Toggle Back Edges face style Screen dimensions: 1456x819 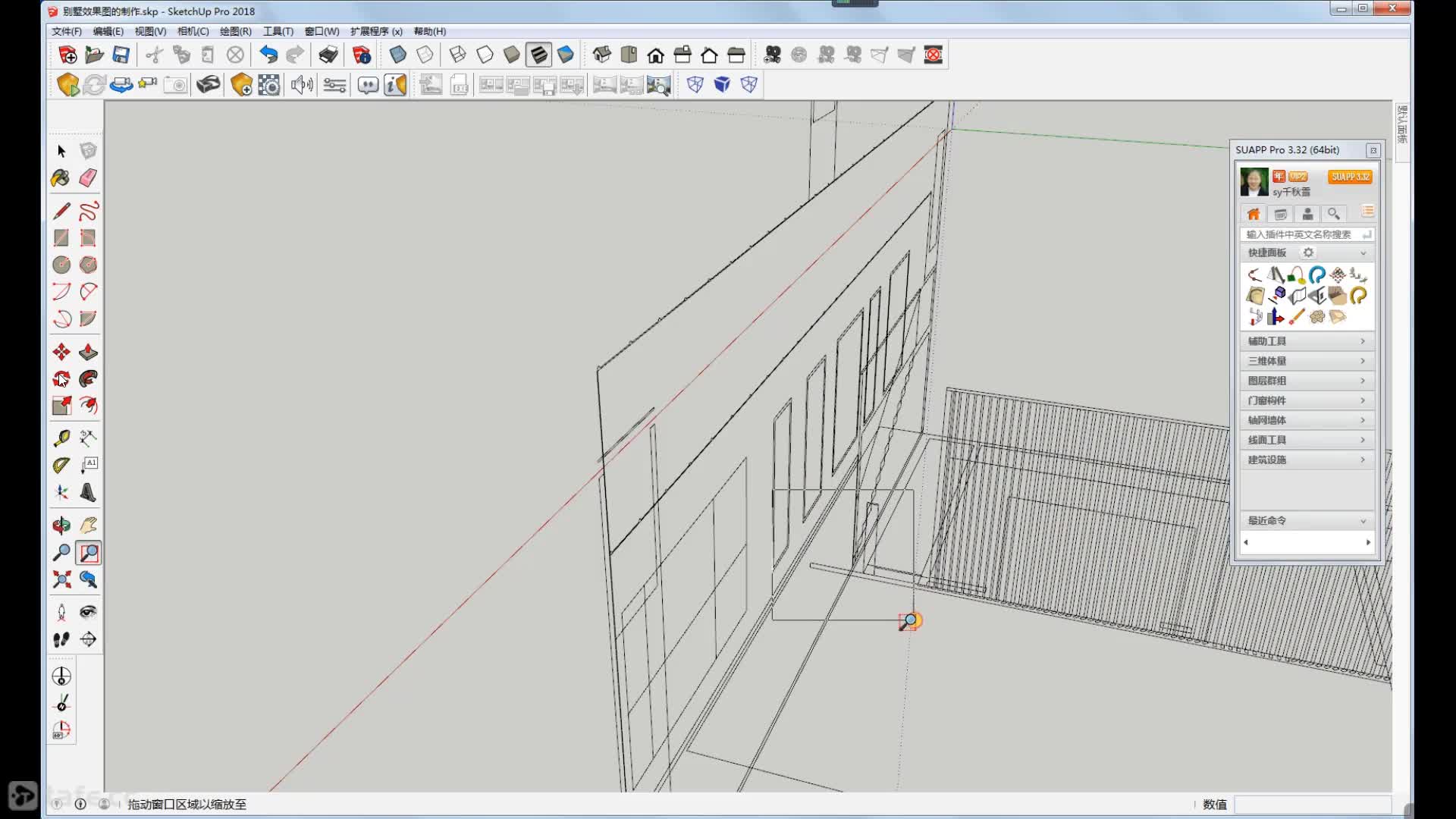(425, 55)
